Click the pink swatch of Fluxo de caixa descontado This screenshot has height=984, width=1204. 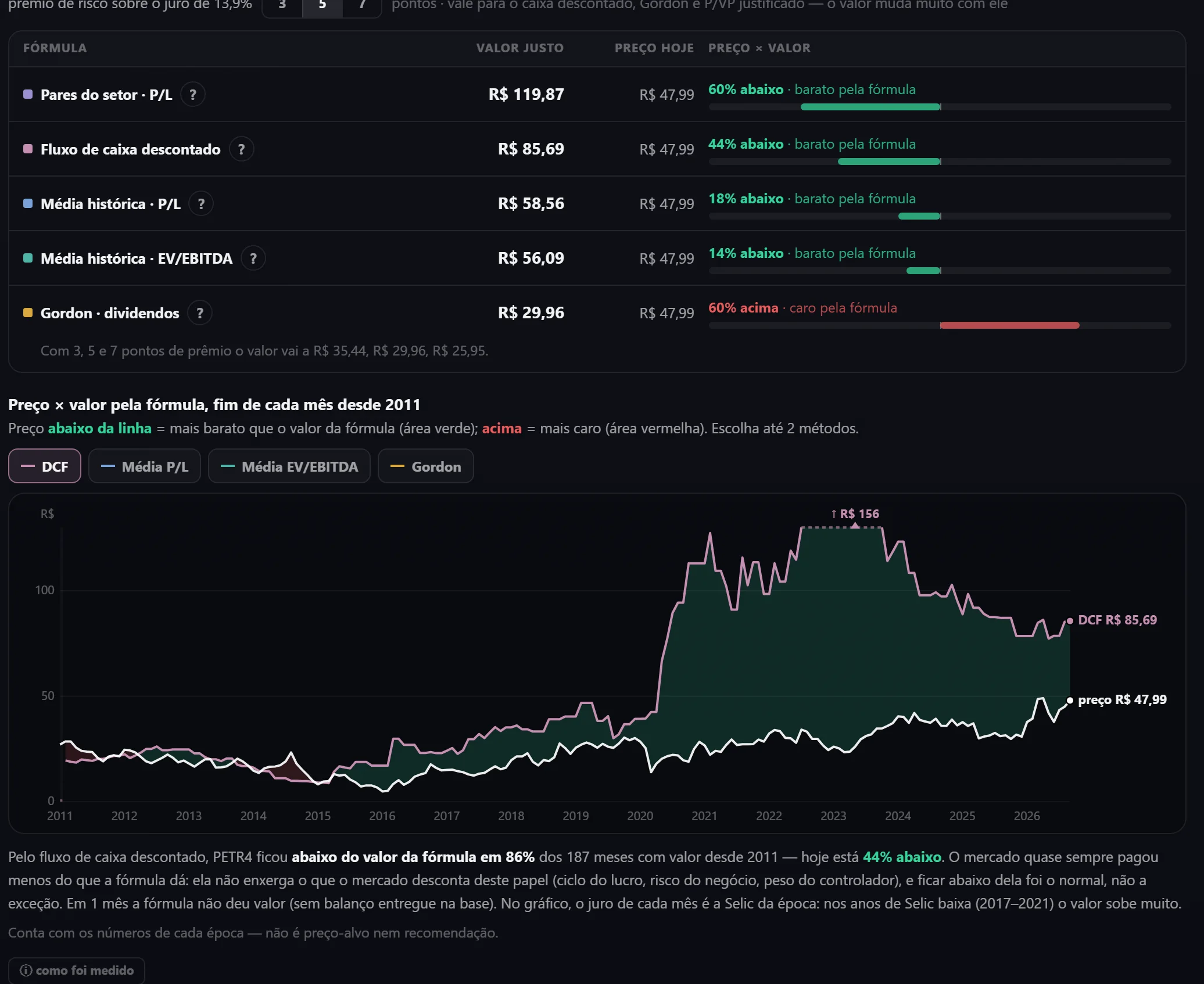click(x=28, y=149)
